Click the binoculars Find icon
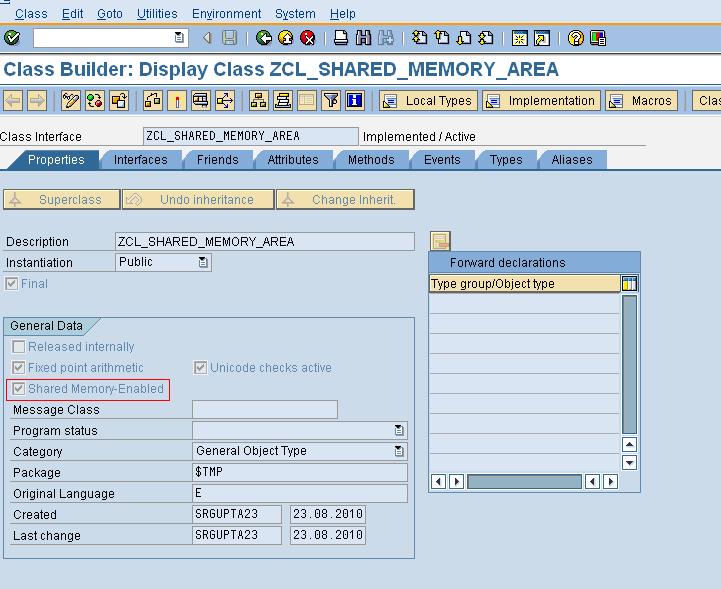721x589 pixels. click(363, 38)
